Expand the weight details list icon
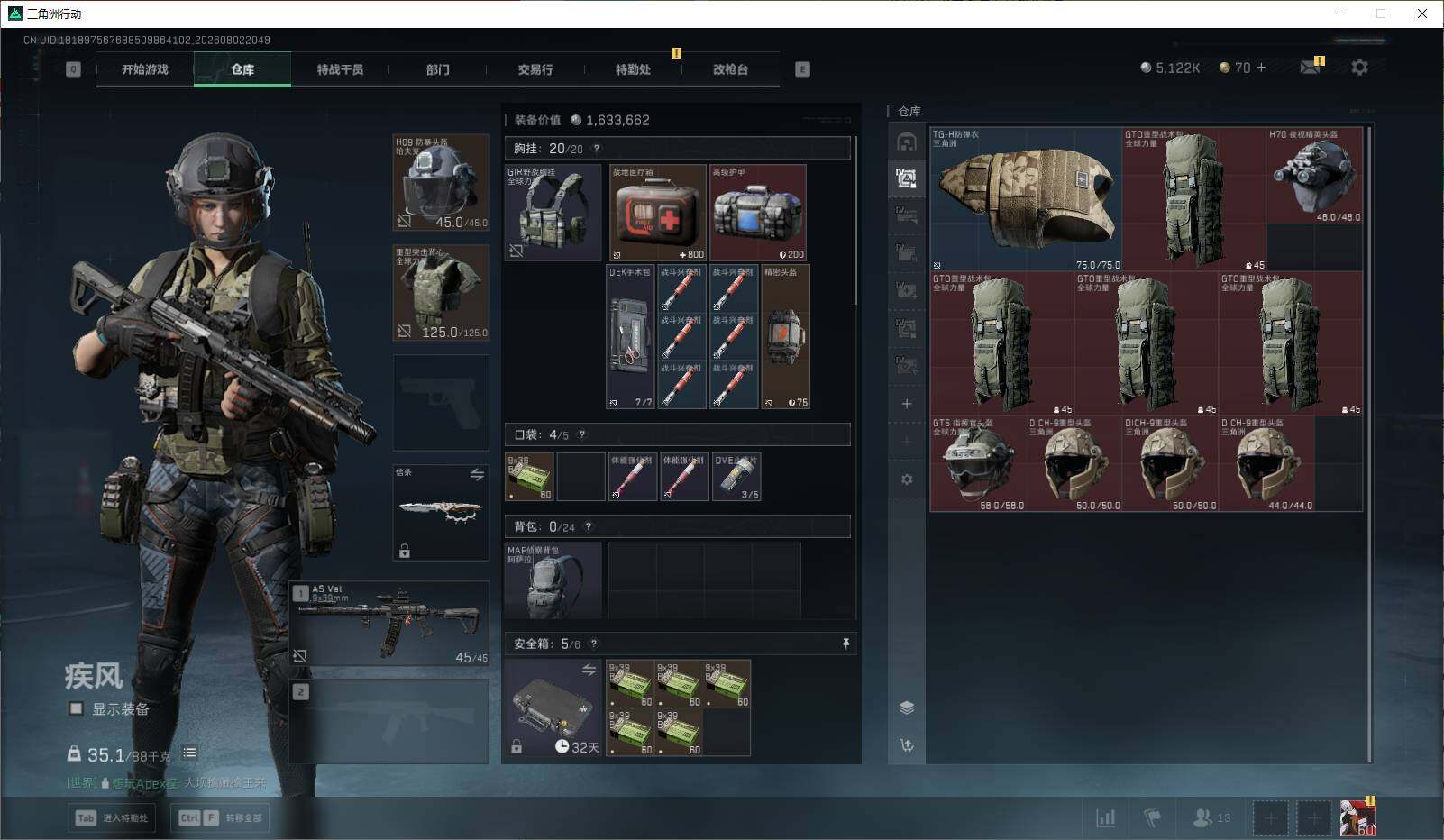 [x=189, y=753]
